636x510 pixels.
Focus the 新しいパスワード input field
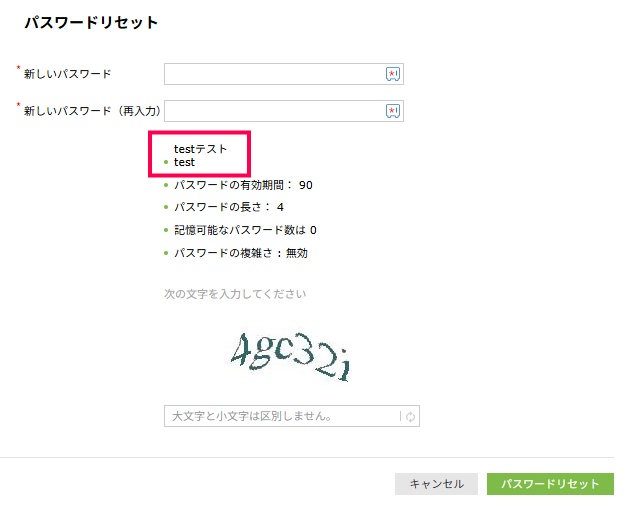(274, 74)
